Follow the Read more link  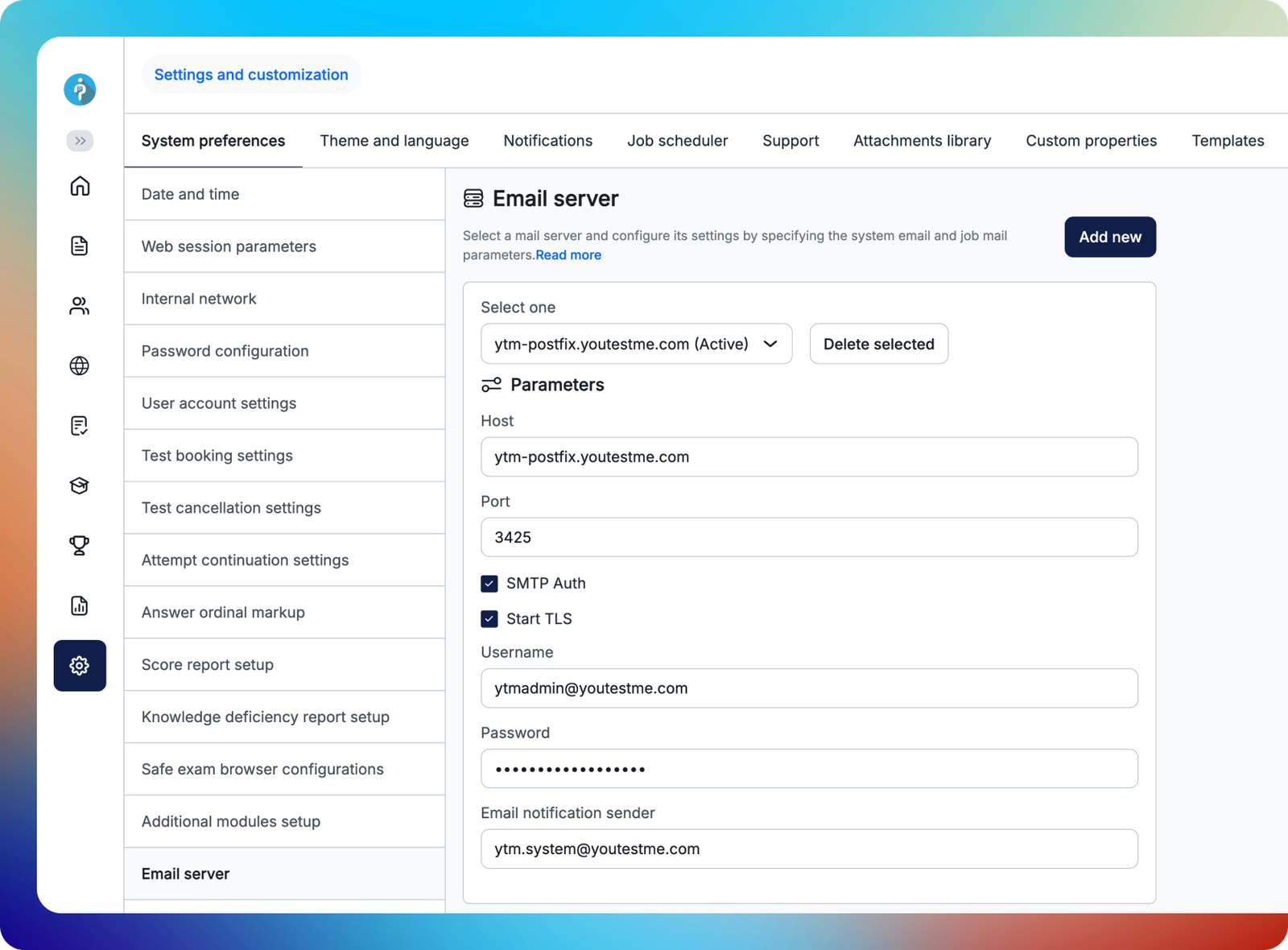[x=568, y=255]
